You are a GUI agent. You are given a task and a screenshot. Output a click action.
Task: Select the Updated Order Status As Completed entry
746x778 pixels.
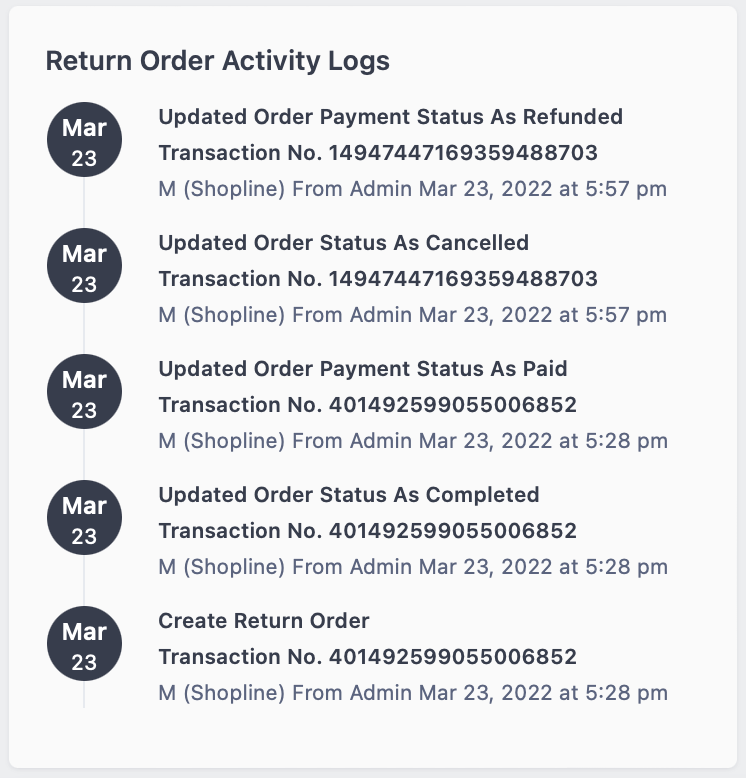point(349,496)
